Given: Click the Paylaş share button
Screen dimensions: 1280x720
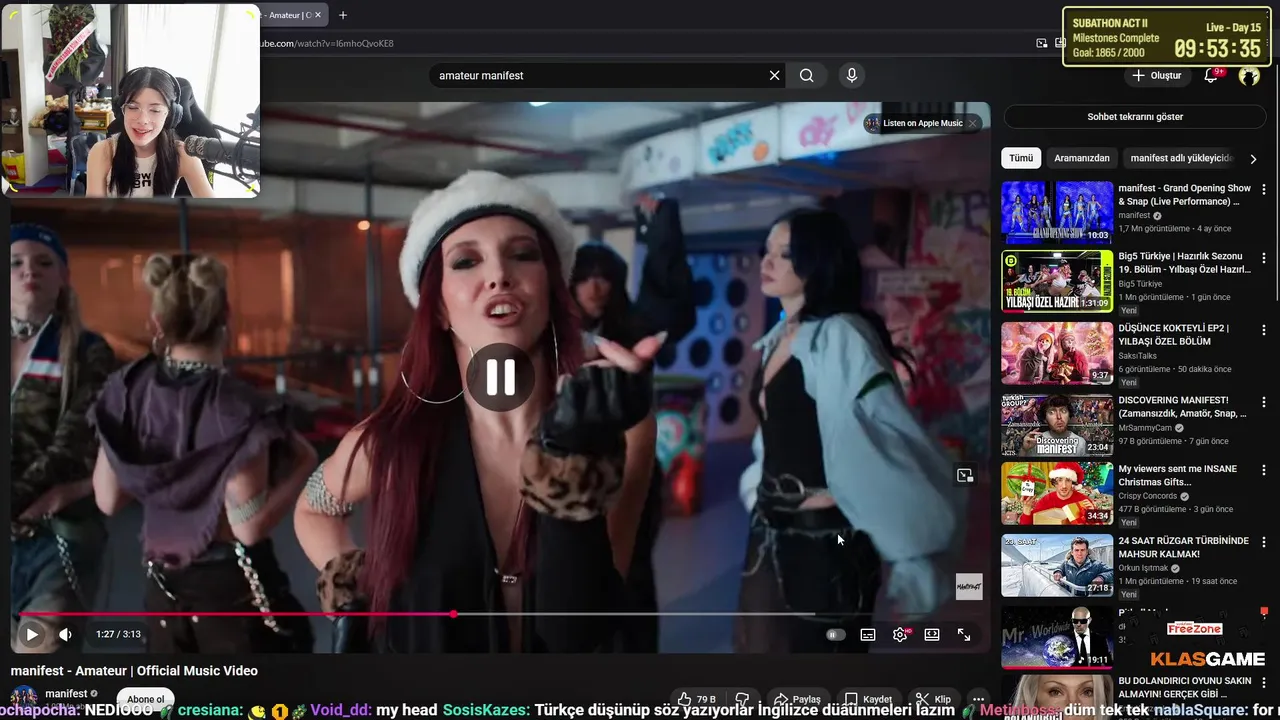Looking at the screenshot, I should coord(797,699).
